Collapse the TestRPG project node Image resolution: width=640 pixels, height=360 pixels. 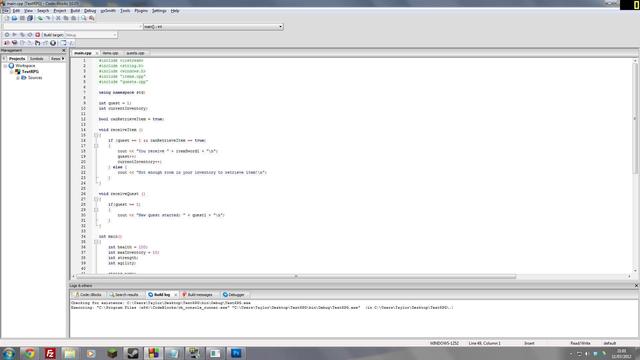(x=11, y=71)
